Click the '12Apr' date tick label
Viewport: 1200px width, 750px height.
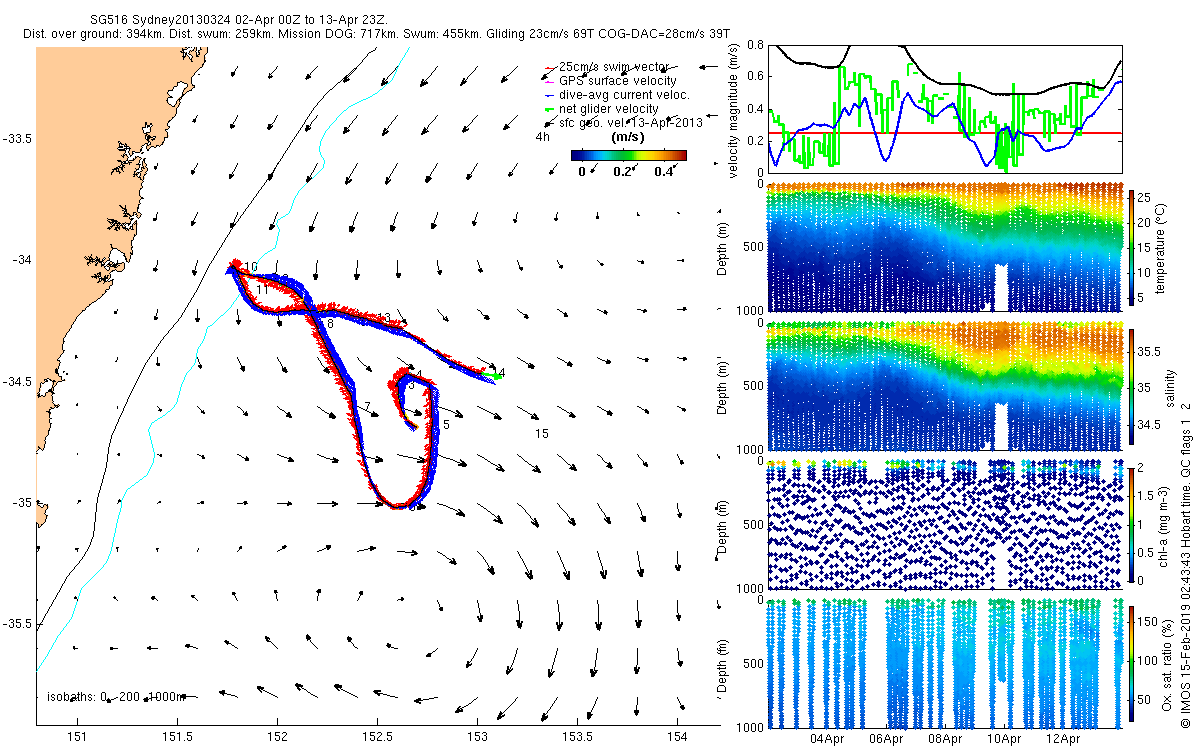1063,740
